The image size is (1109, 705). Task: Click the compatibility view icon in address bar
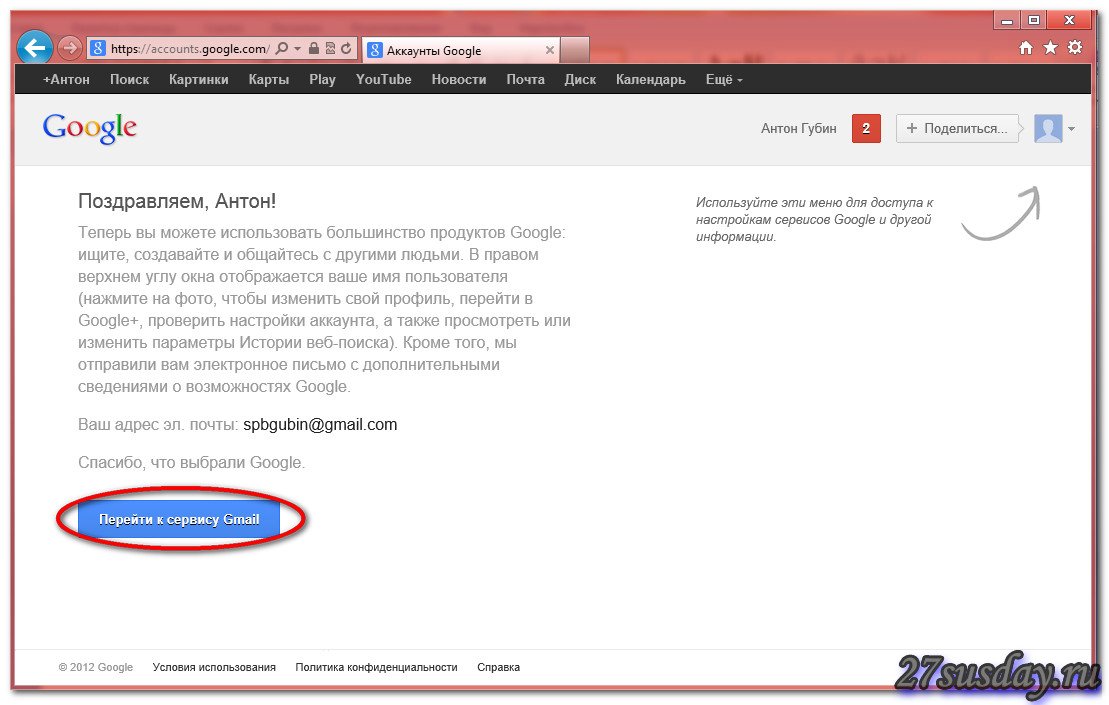pyautogui.click(x=330, y=48)
